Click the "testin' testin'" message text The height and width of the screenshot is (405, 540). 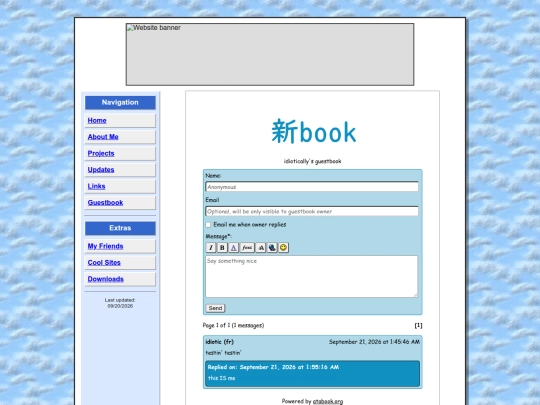pos(224,353)
